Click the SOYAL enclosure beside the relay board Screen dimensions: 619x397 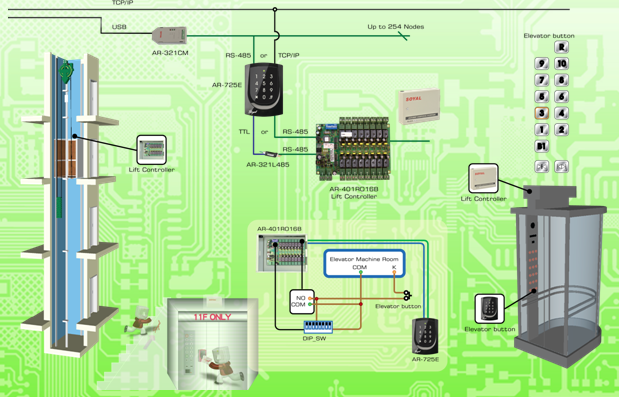[418, 107]
